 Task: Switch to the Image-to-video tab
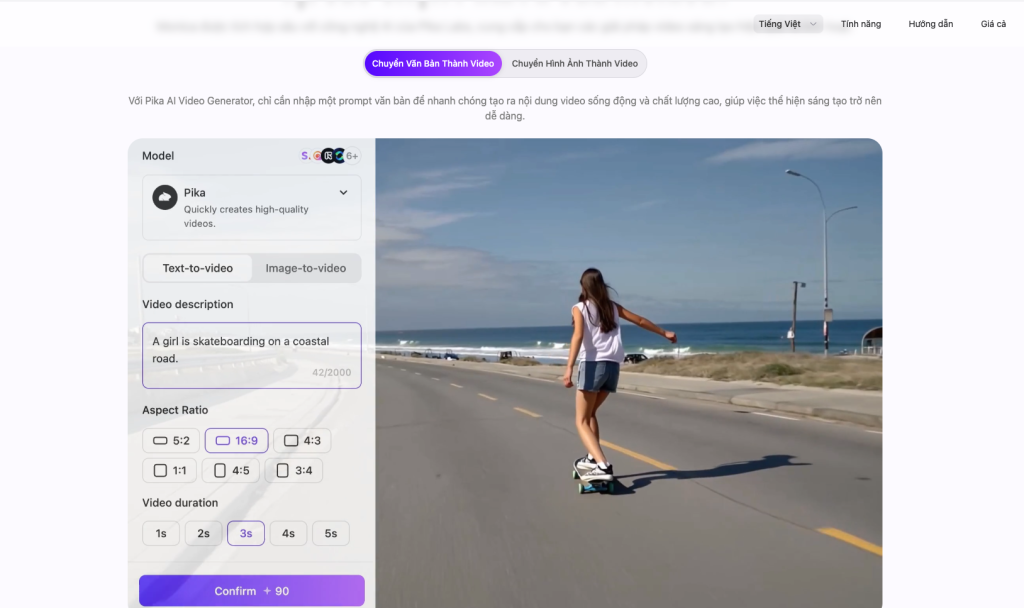coord(306,268)
